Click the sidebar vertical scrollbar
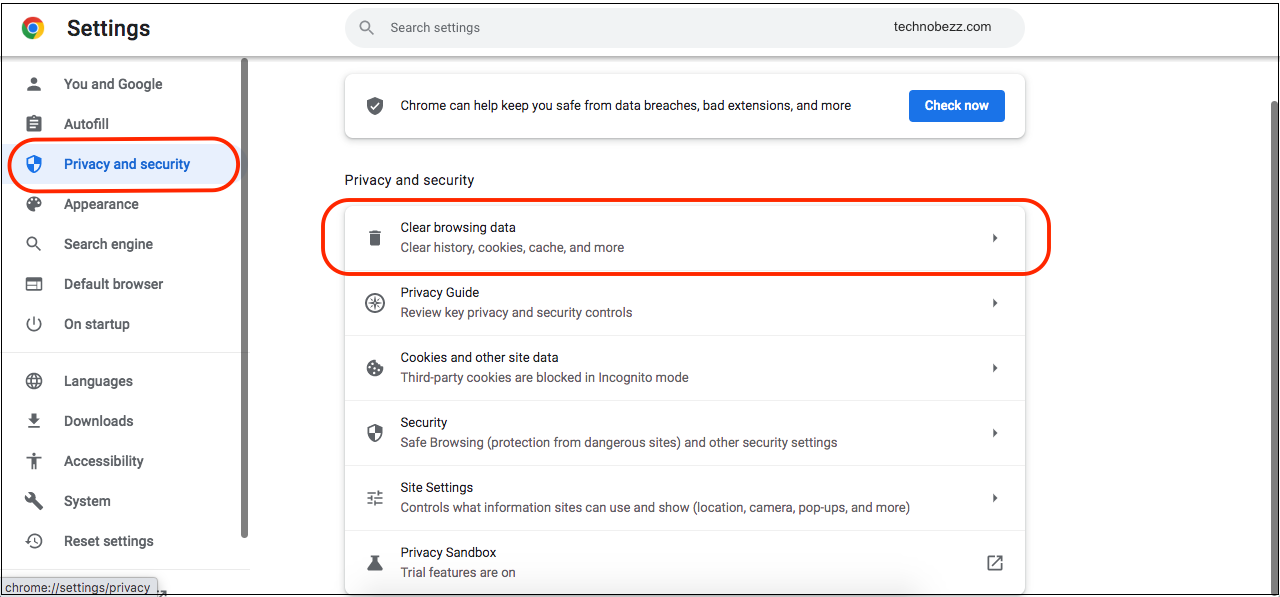 click(x=244, y=298)
